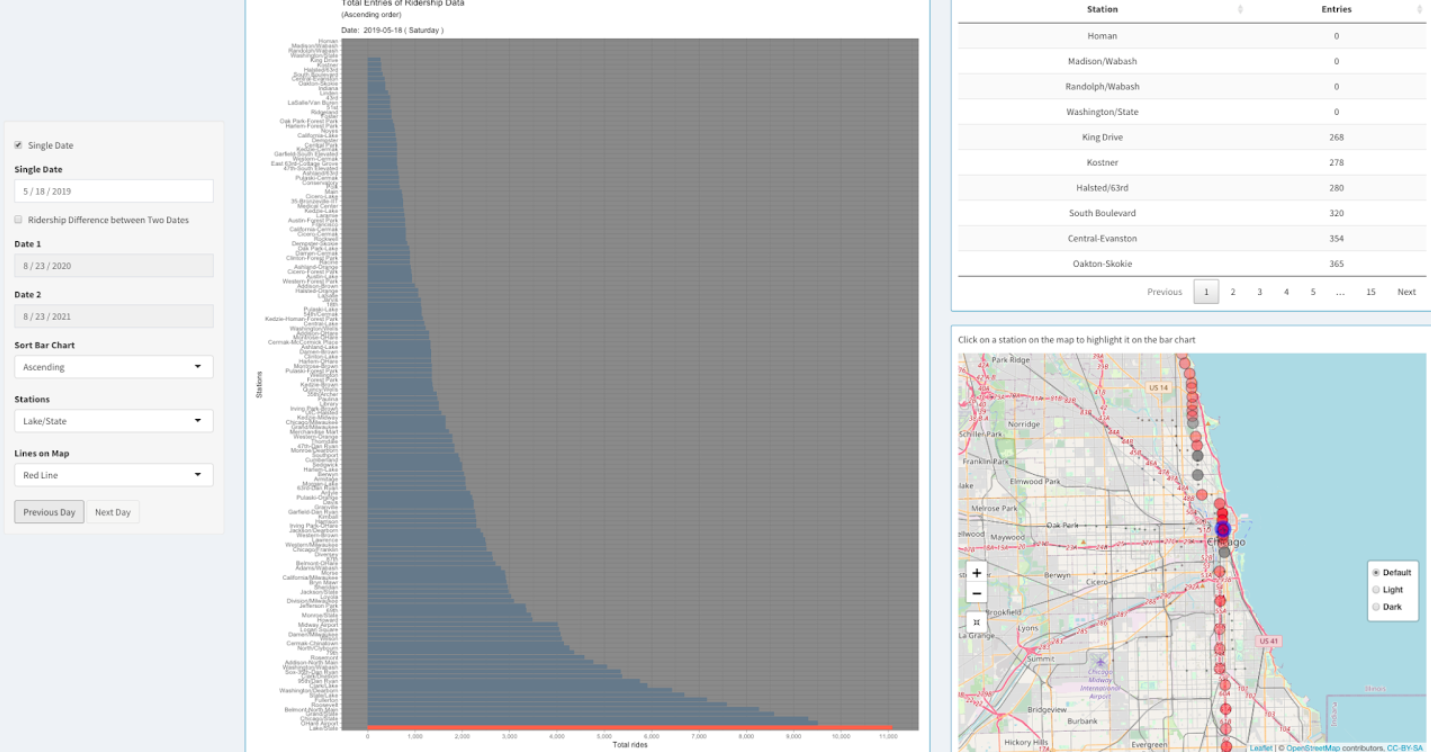Image resolution: width=1431 pixels, height=752 pixels.
Task: Zoom in on the map
Action: click(x=977, y=573)
